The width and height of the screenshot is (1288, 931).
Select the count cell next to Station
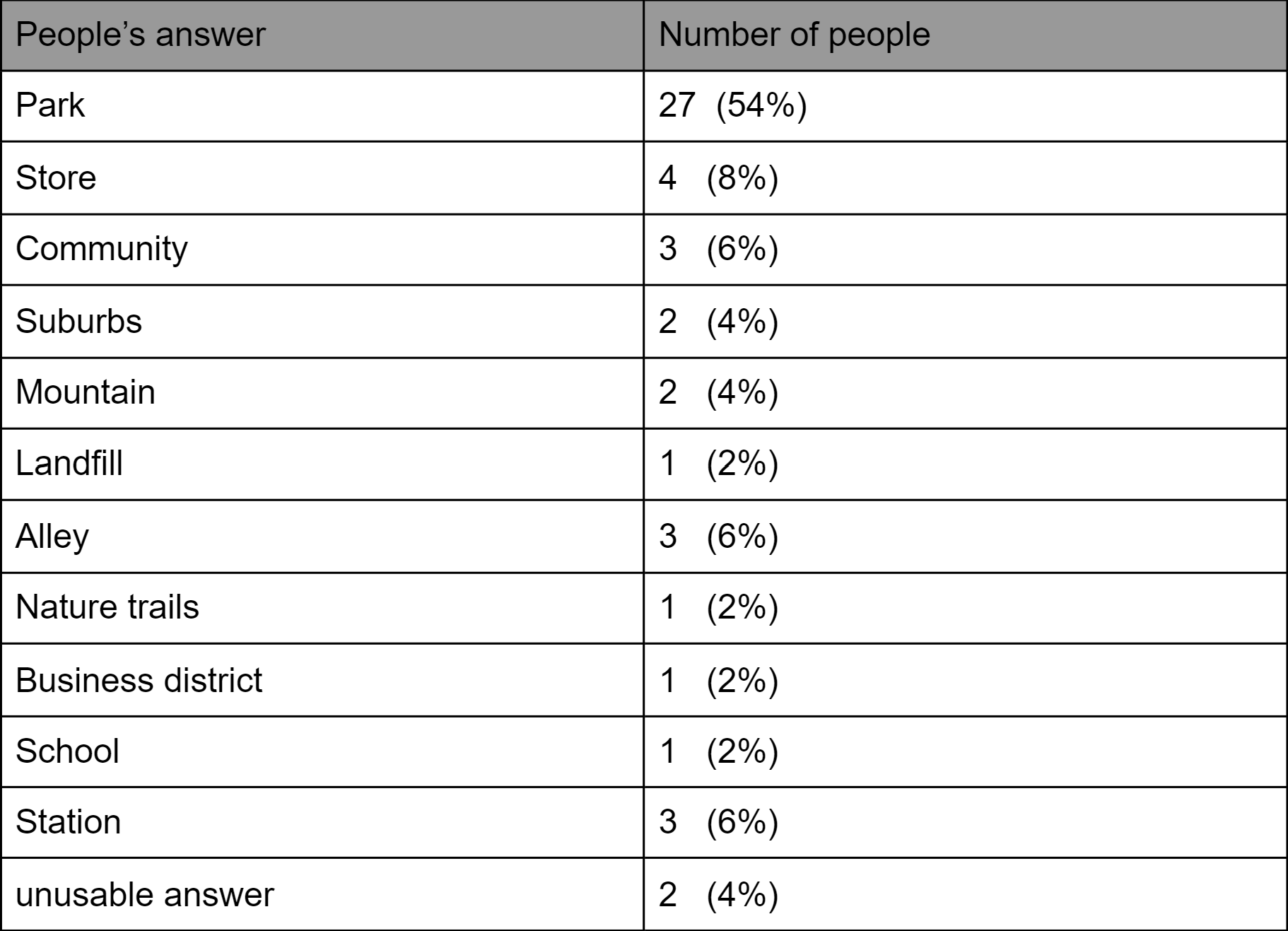(x=718, y=822)
